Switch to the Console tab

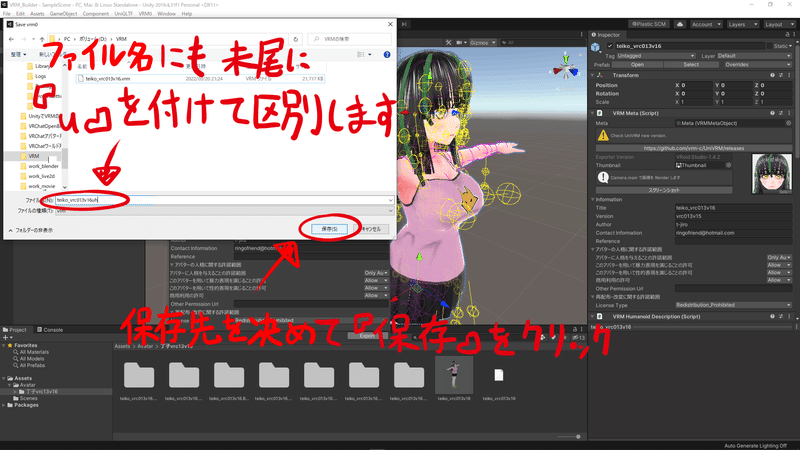coord(49,330)
